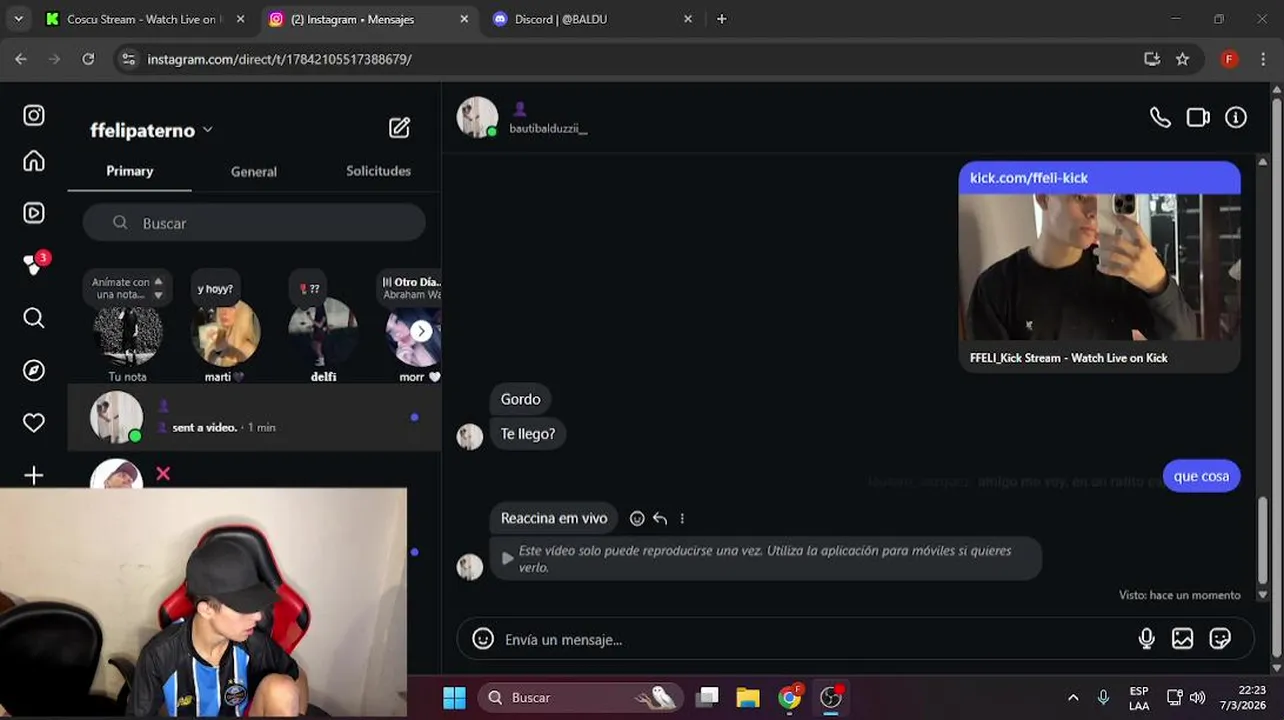Expand the ffelipaterno account switcher
Viewport: 1284px width, 720px height.
tap(151, 130)
